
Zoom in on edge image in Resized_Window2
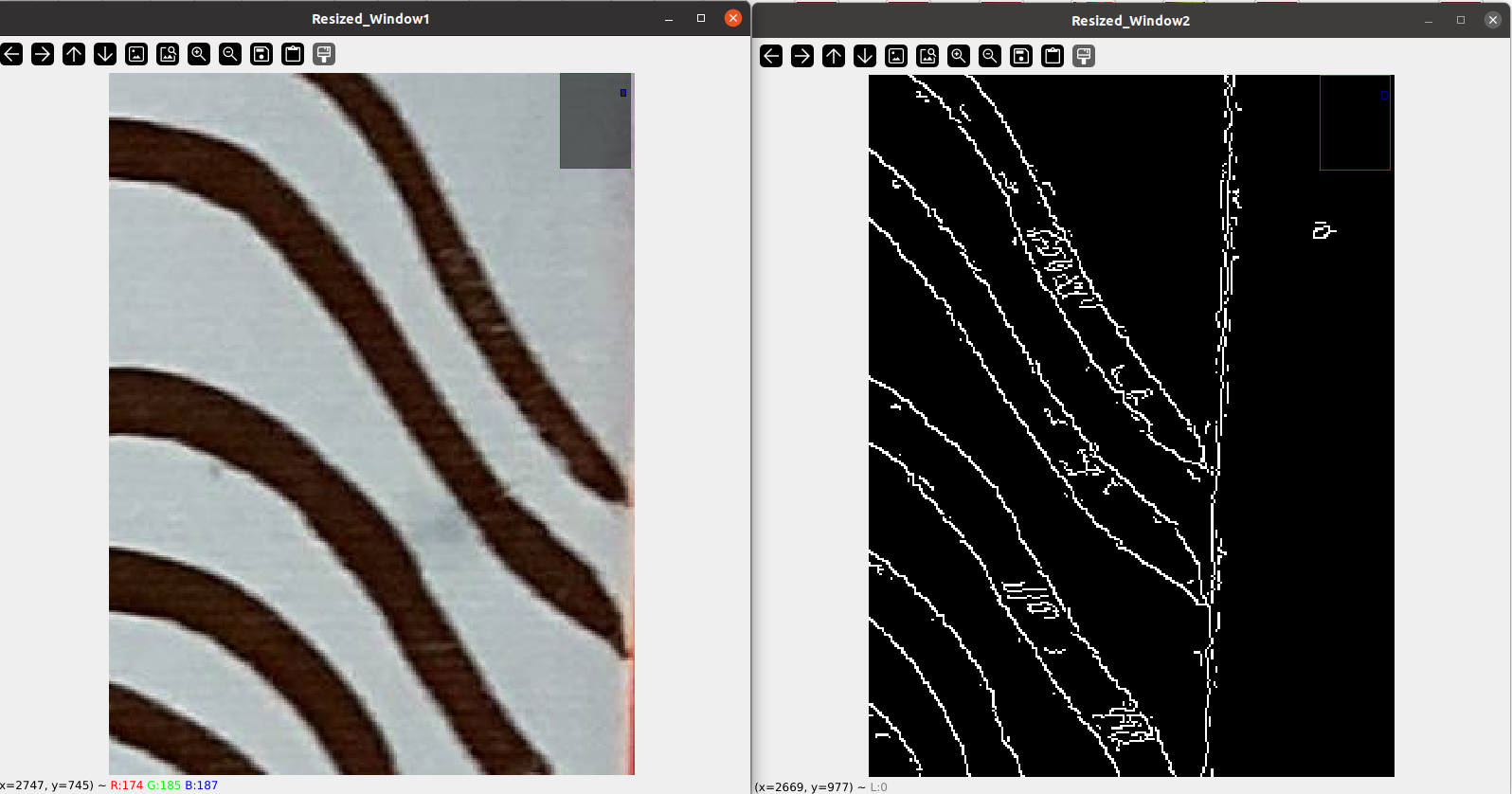pyautogui.click(x=959, y=56)
